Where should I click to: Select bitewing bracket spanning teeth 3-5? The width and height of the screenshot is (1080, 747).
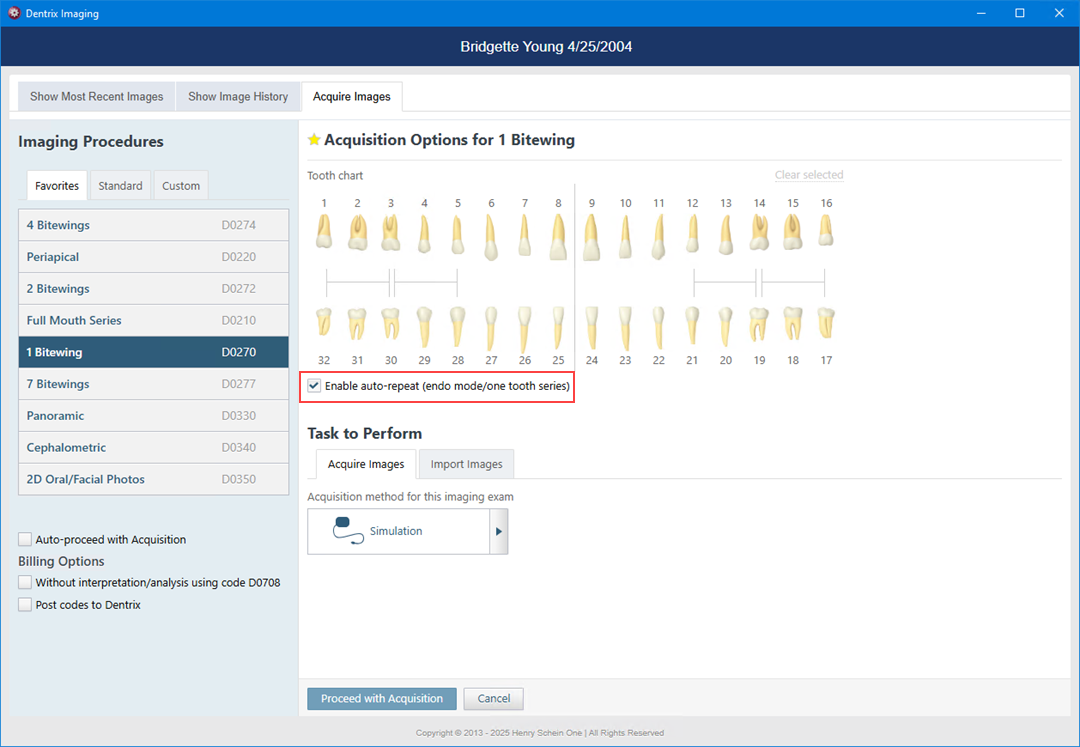coord(426,282)
